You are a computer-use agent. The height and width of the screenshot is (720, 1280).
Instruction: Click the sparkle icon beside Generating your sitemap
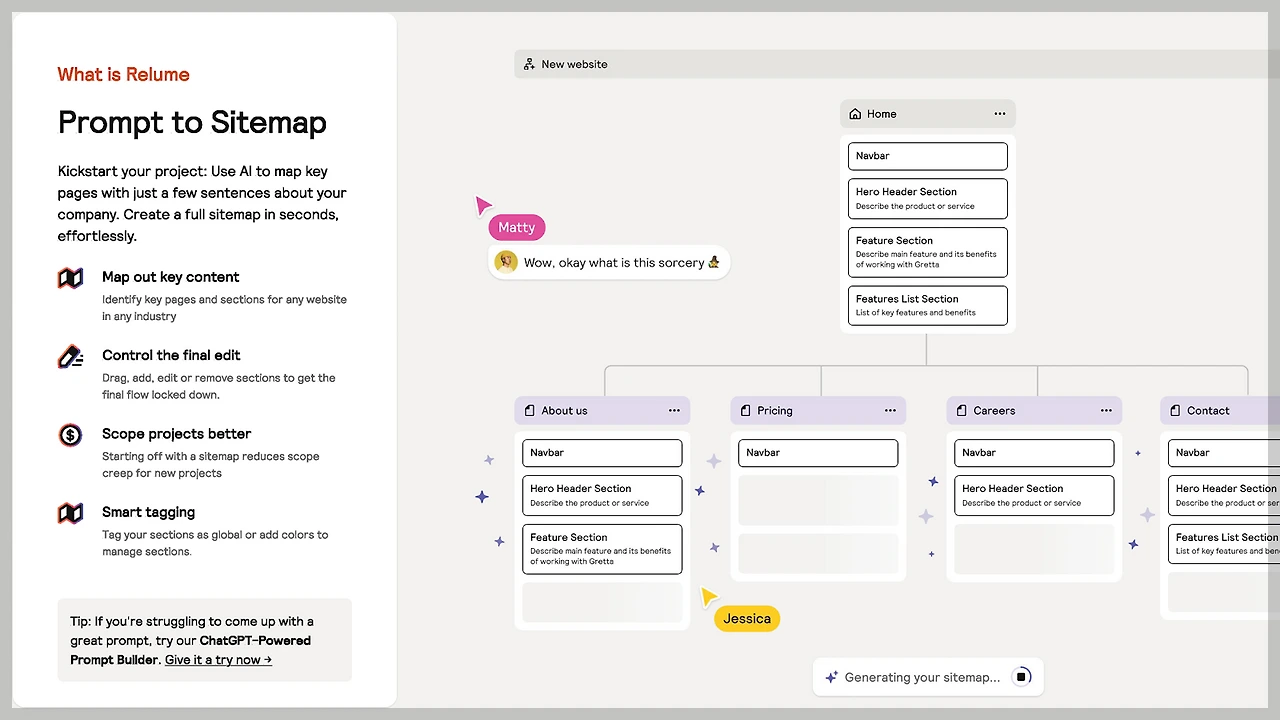831,677
